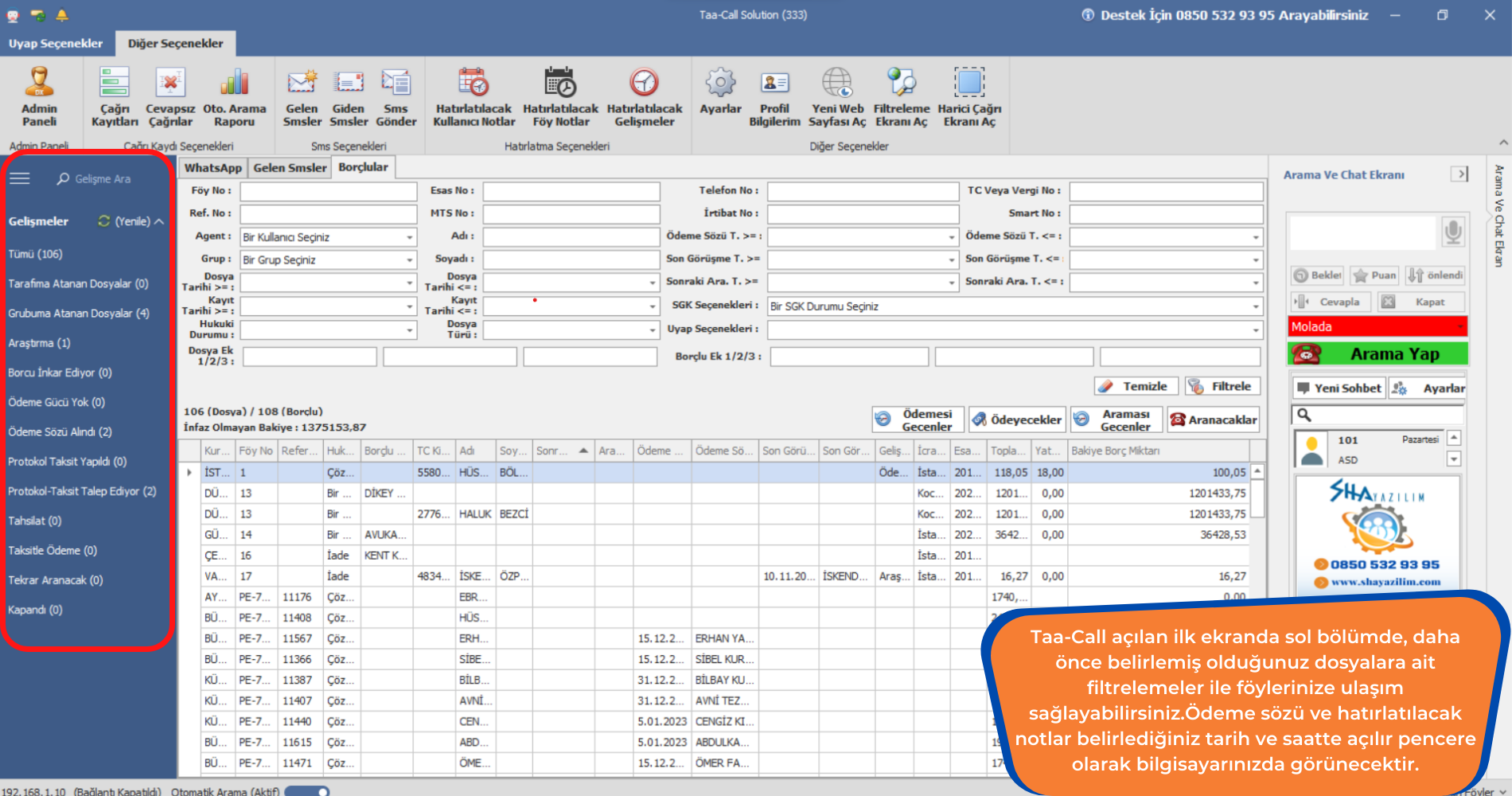Collapse the Arama Ve Chat Ekranı panel
The height and width of the screenshot is (796, 1512).
[1459, 174]
